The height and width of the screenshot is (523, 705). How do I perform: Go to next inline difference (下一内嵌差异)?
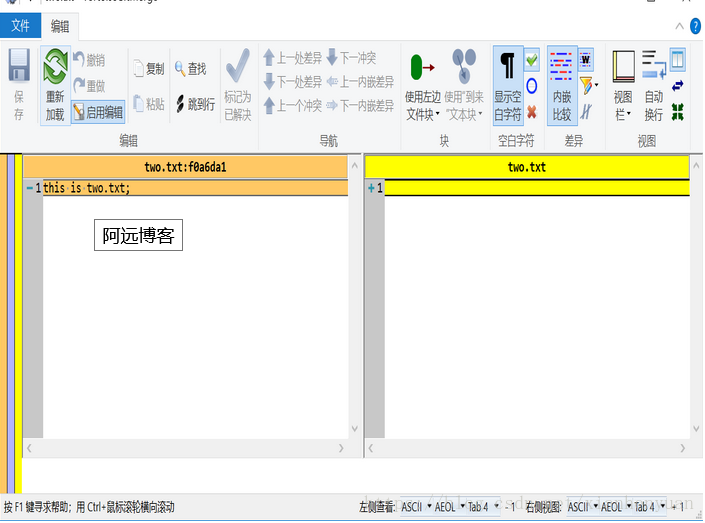click(x=360, y=106)
